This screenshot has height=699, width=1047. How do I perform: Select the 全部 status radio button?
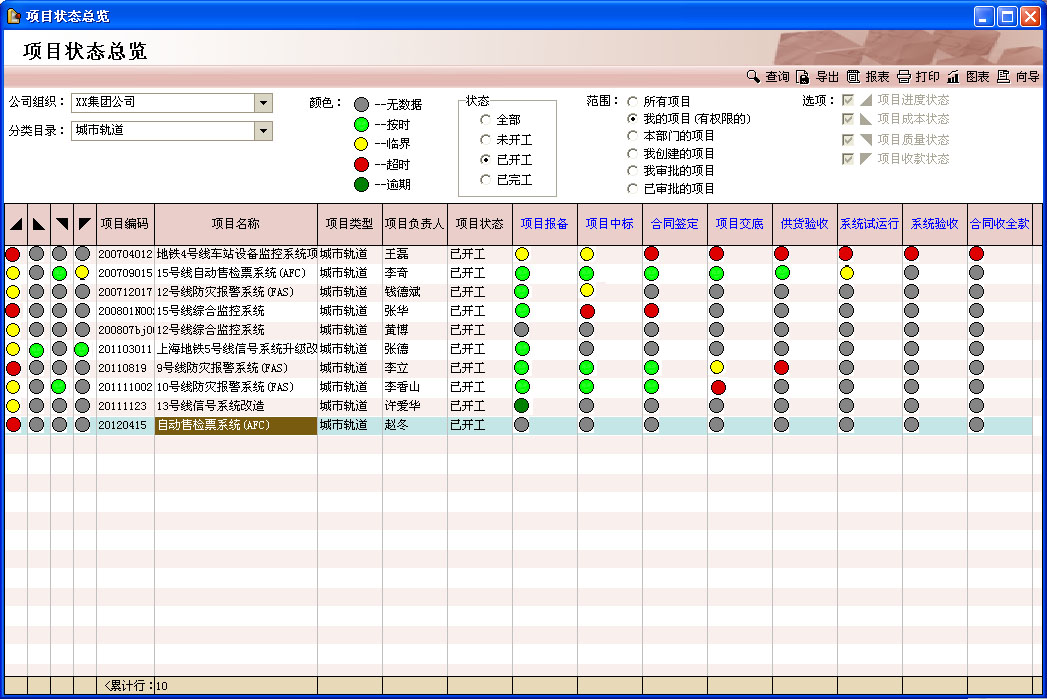point(485,120)
